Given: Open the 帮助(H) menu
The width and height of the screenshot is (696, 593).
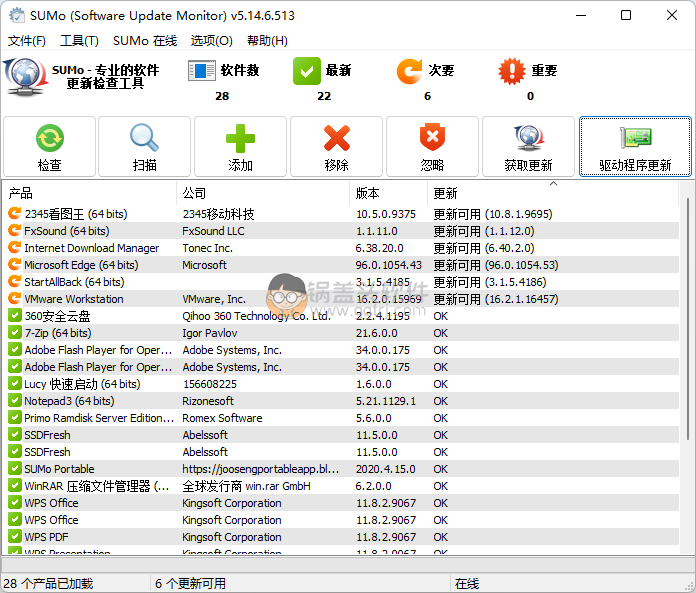Looking at the screenshot, I should [x=267, y=41].
